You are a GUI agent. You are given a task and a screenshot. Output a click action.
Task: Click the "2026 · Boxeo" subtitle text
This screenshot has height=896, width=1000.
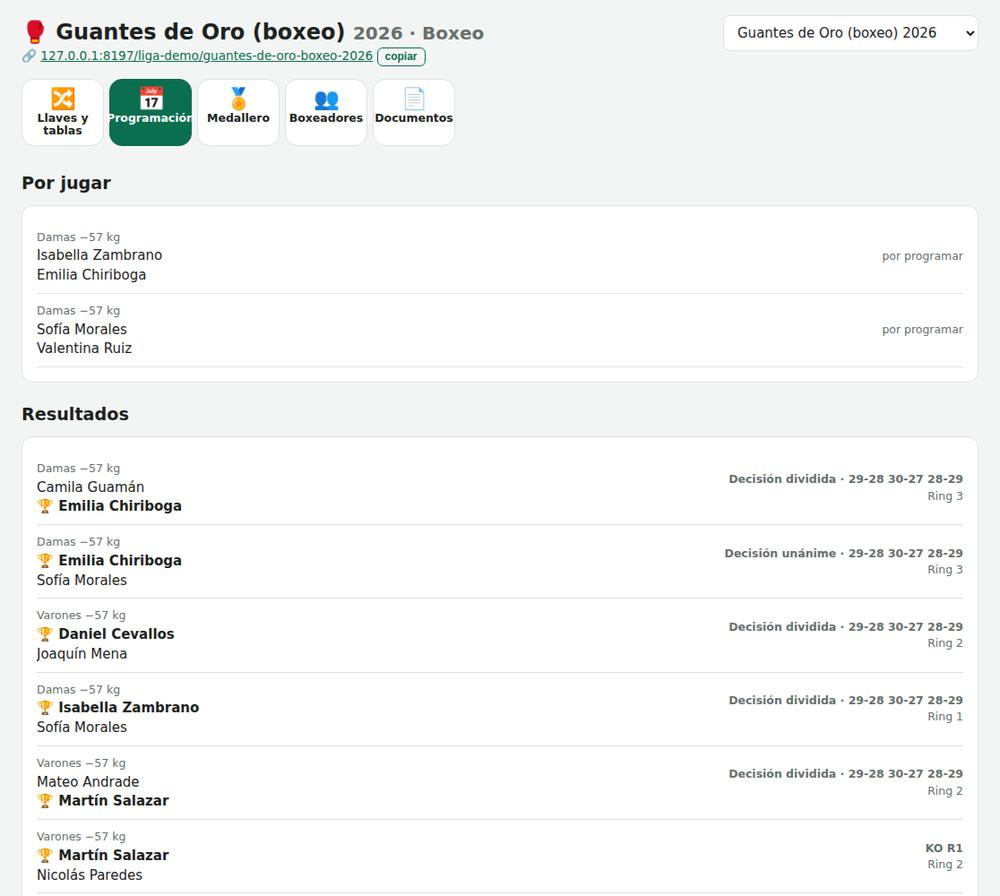click(418, 33)
